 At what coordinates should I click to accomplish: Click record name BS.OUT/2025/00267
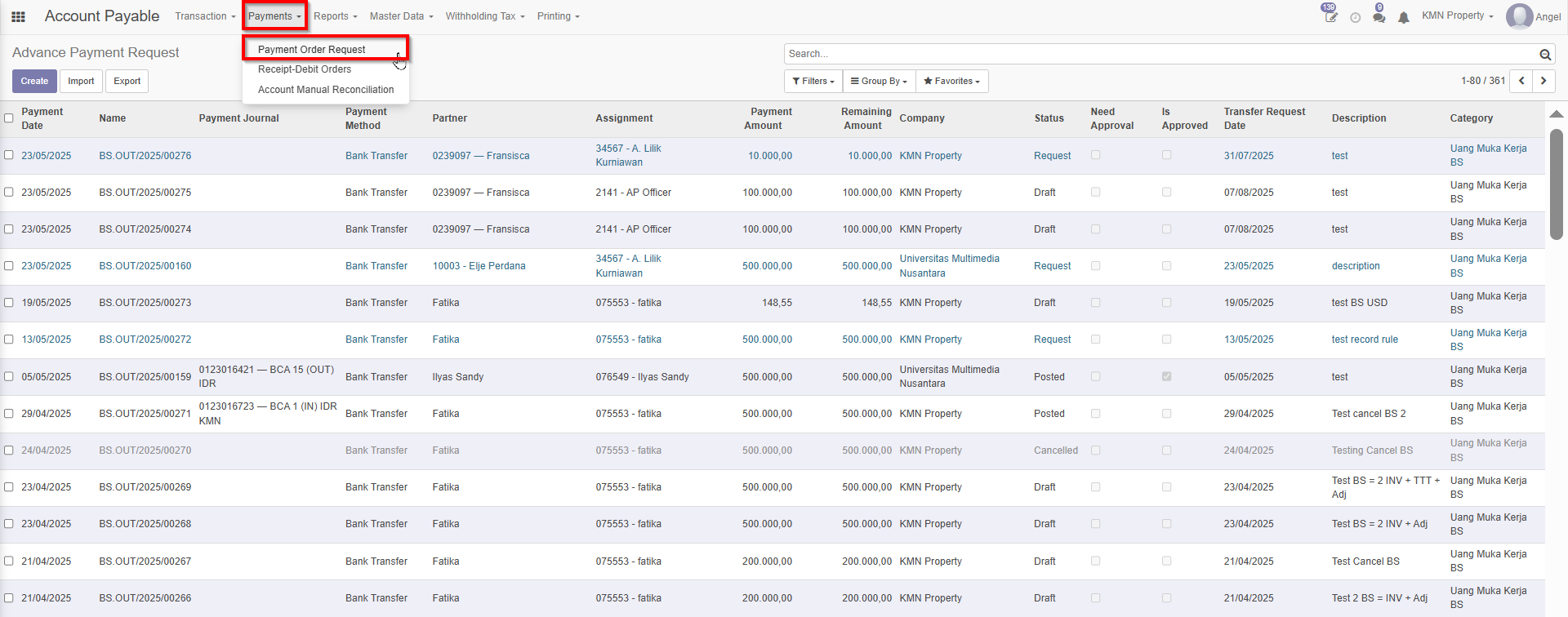145,562
